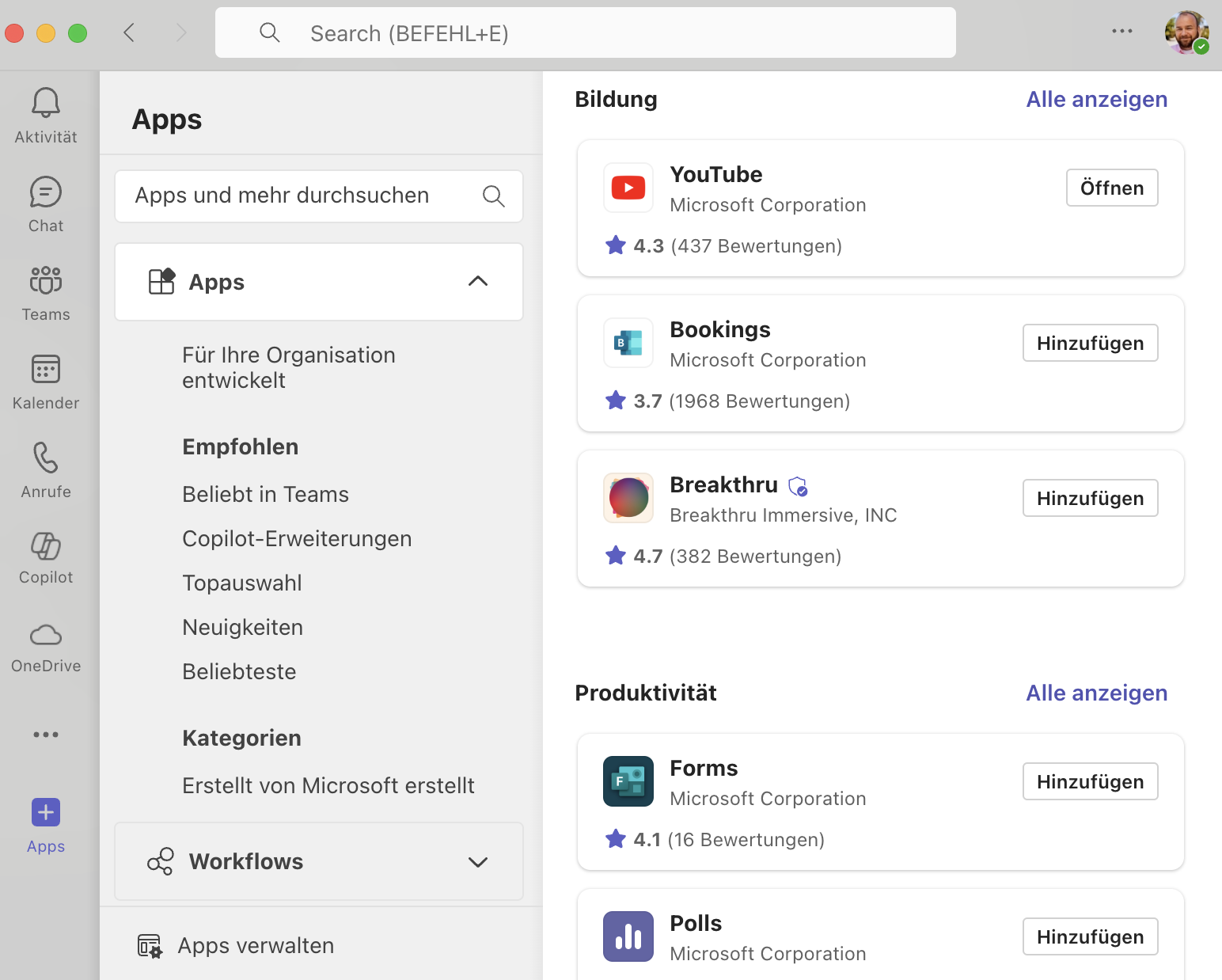Select Beliebteste in the list
Image resolution: width=1222 pixels, height=980 pixels.
pyautogui.click(x=239, y=671)
